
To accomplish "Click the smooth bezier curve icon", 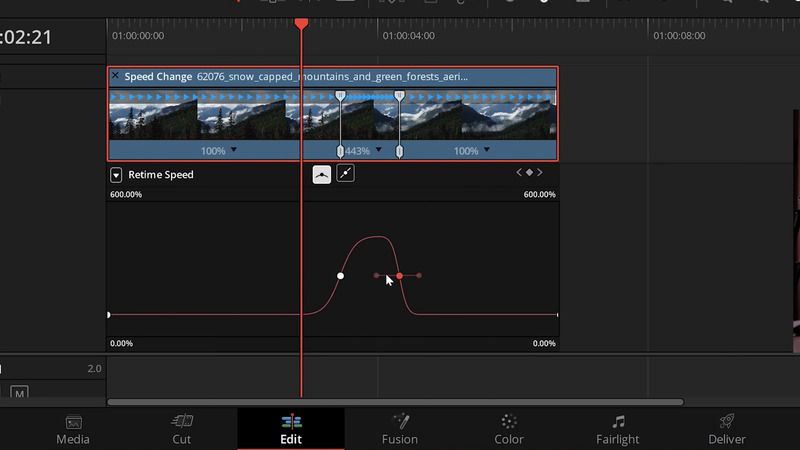I will 322,174.
